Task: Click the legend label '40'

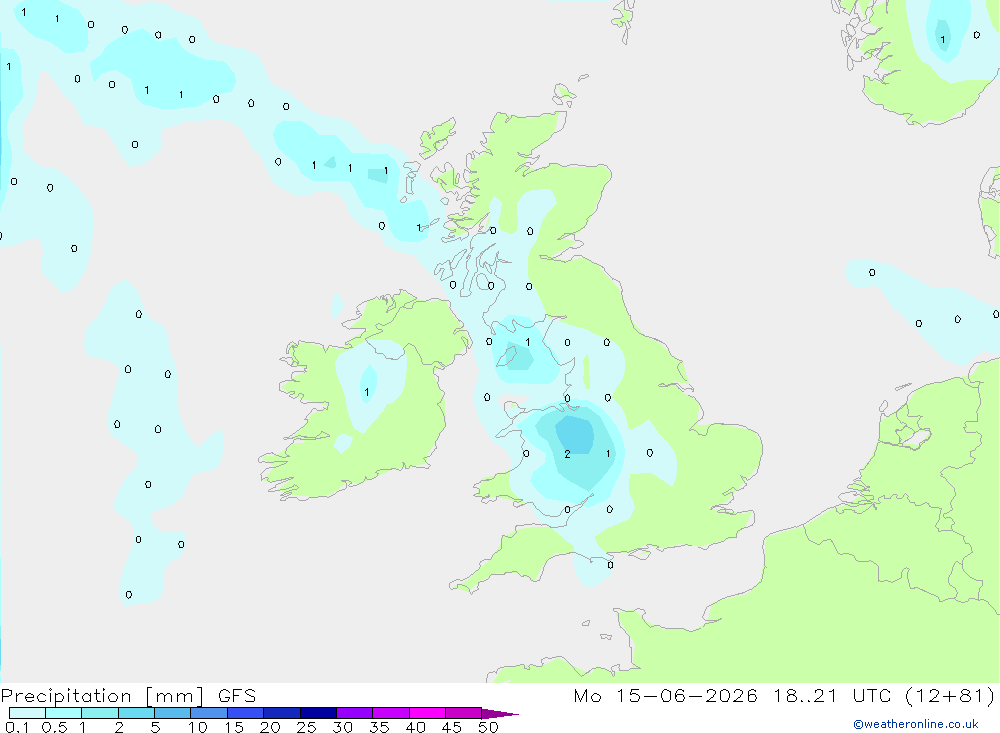Action: (416, 727)
